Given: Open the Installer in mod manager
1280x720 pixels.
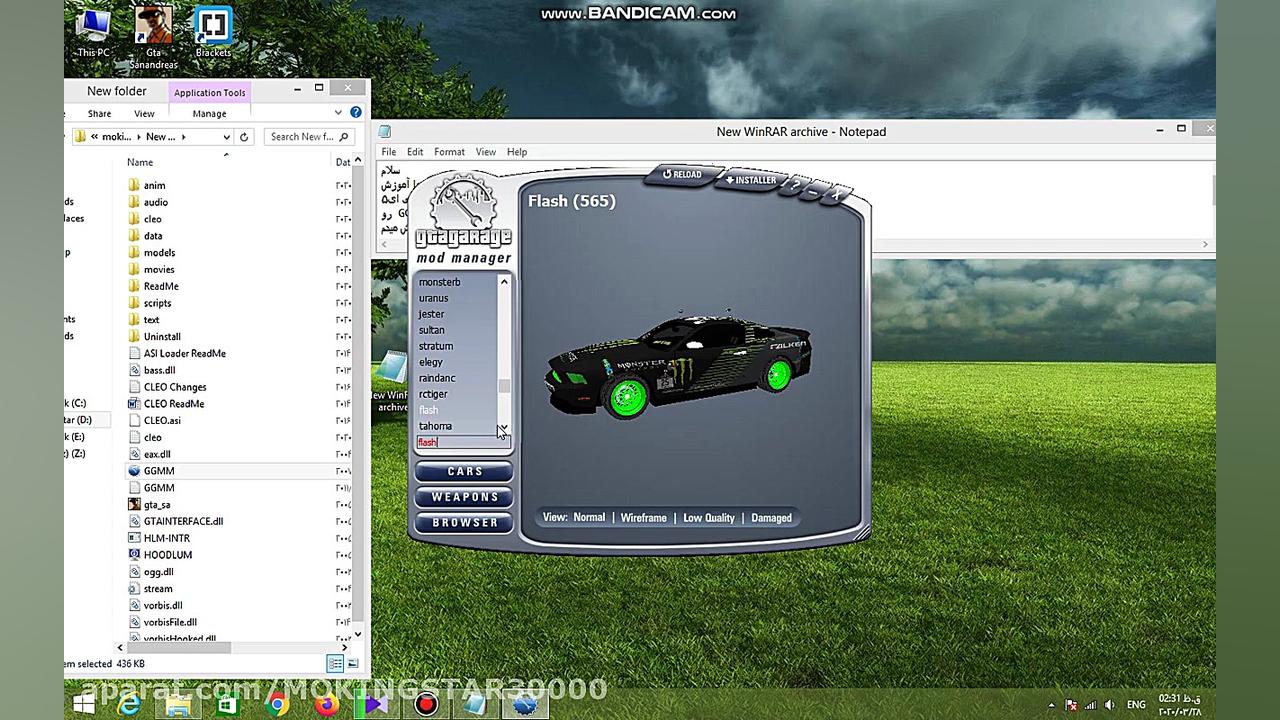Looking at the screenshot, I should point(750,180).
